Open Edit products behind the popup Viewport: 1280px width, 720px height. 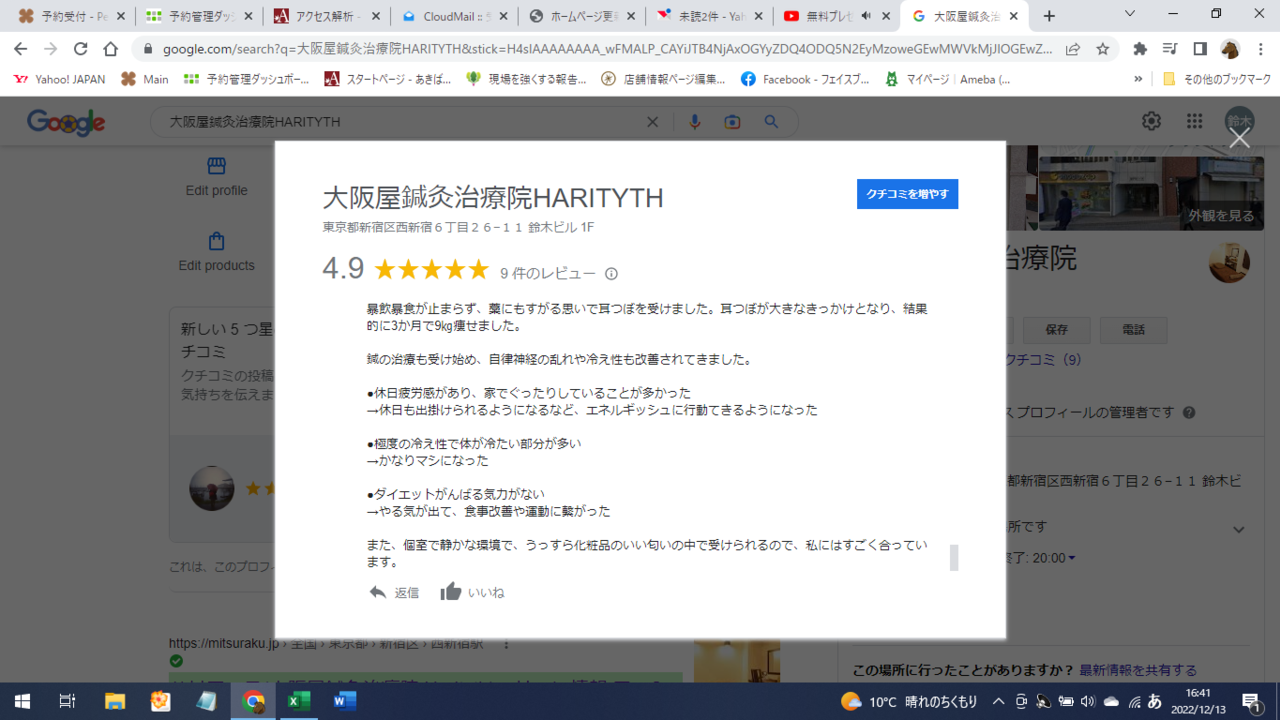pos(216,252)
